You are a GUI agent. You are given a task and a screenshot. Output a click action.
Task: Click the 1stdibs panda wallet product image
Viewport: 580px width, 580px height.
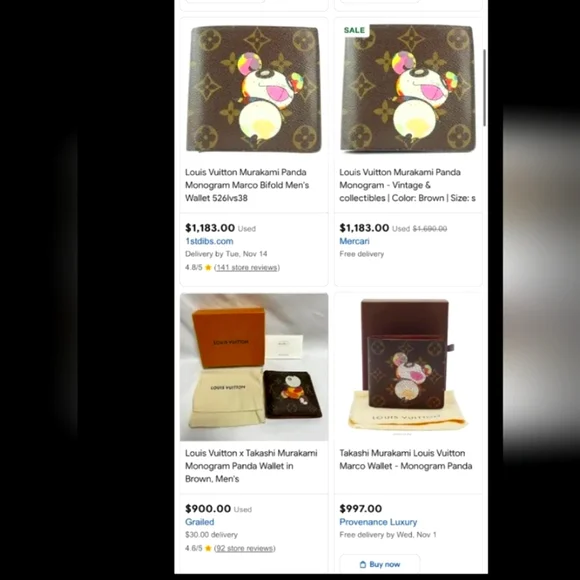pyautogui.click(x=254, y=89)
